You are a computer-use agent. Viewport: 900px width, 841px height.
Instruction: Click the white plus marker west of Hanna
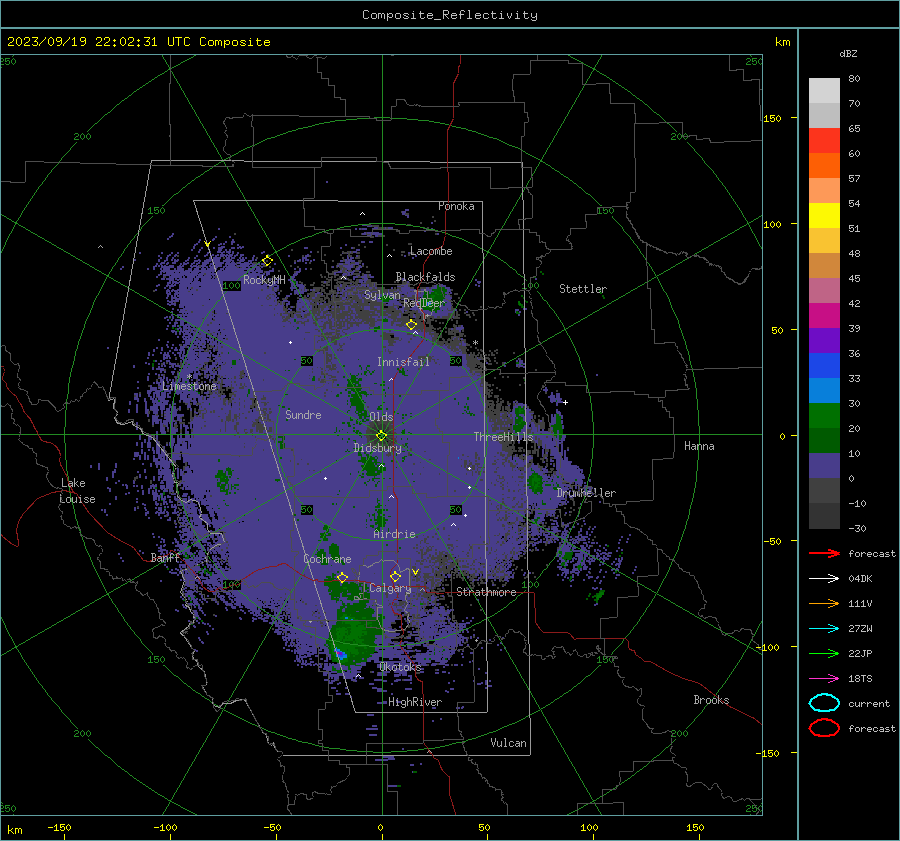point(565,402)
